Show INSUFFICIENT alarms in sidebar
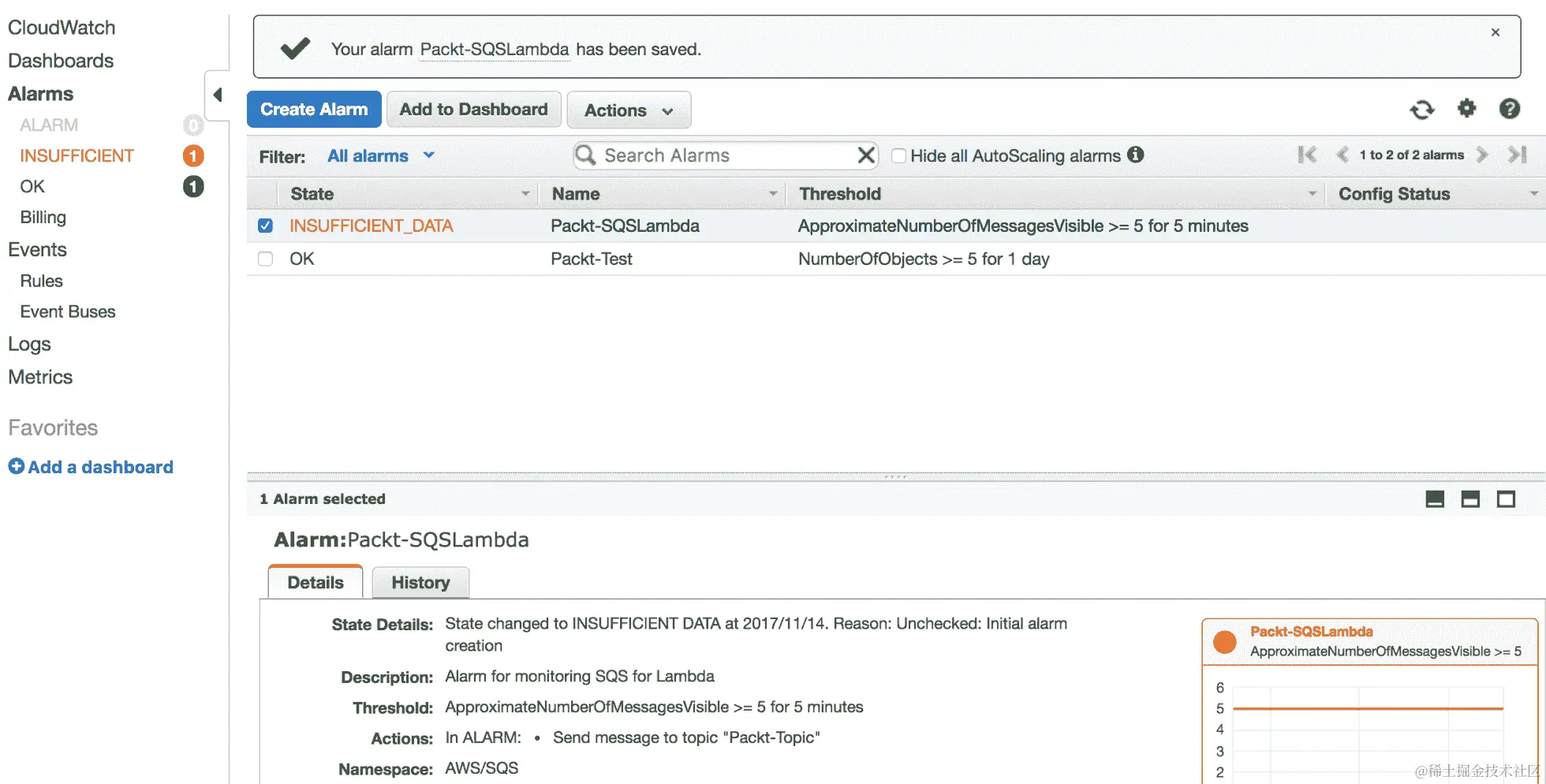 pyautogui.click(x=77, y=156)
